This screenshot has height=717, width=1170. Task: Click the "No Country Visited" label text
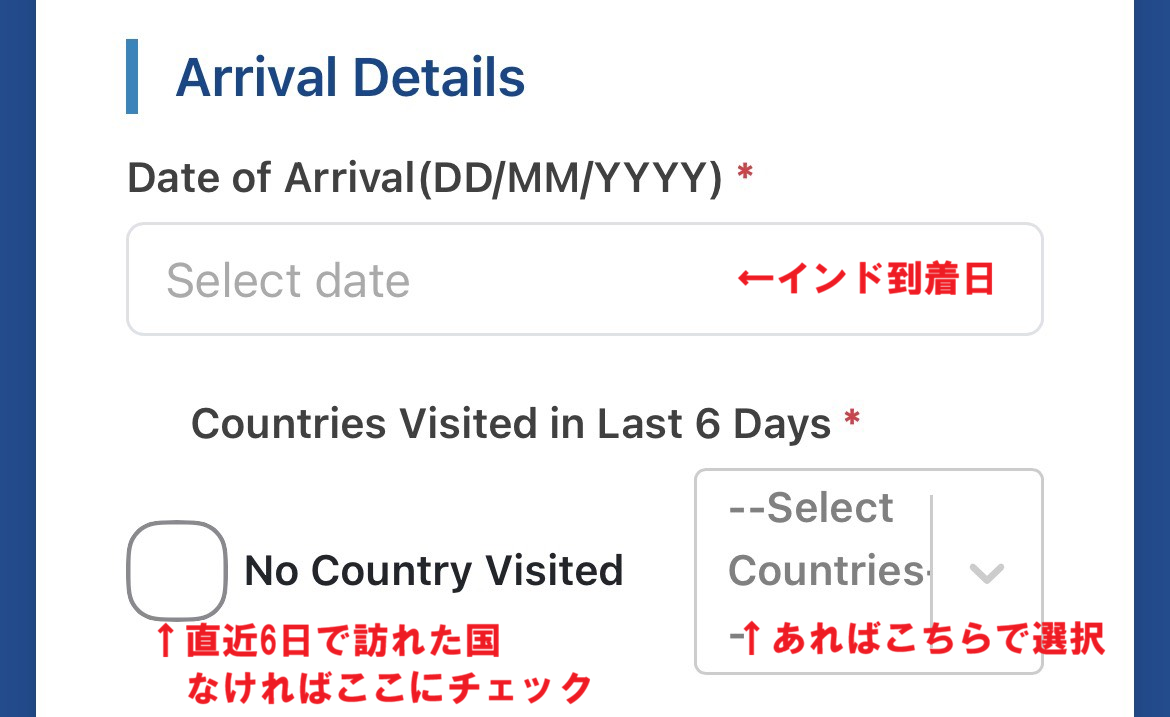click(x=434, y=571)
